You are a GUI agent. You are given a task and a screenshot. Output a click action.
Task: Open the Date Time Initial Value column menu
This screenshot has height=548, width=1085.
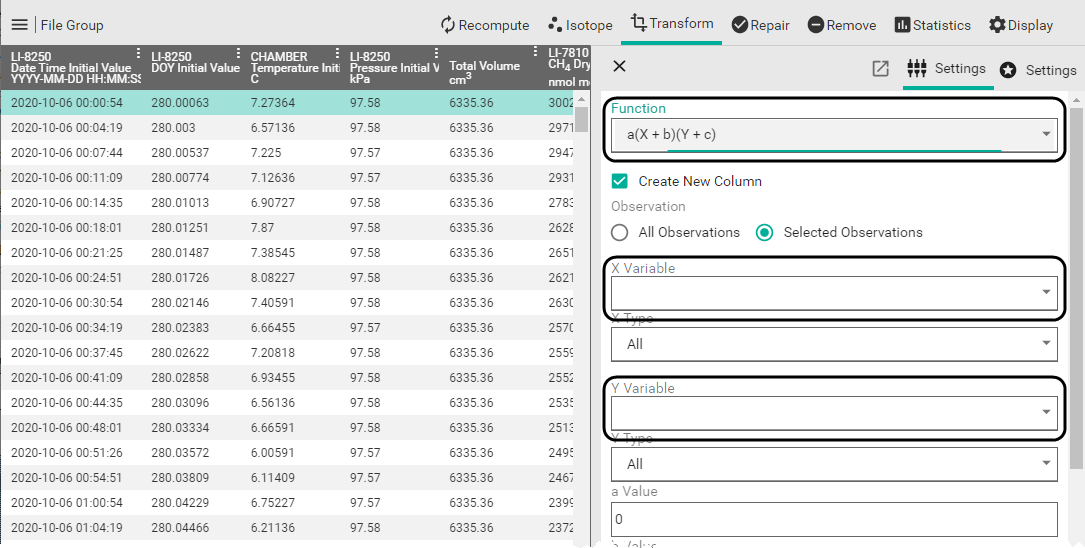coord(138,53)
